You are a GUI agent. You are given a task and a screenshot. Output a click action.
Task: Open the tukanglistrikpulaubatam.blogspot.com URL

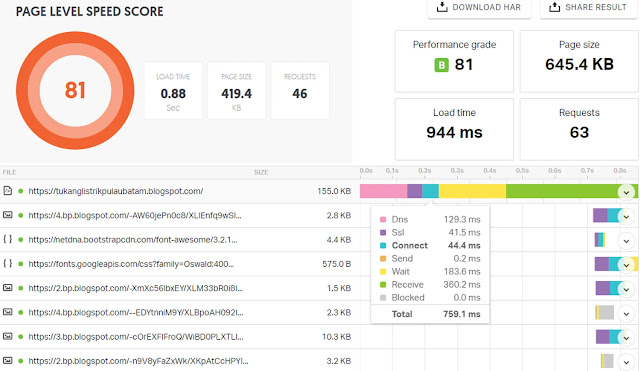(116, 191)
